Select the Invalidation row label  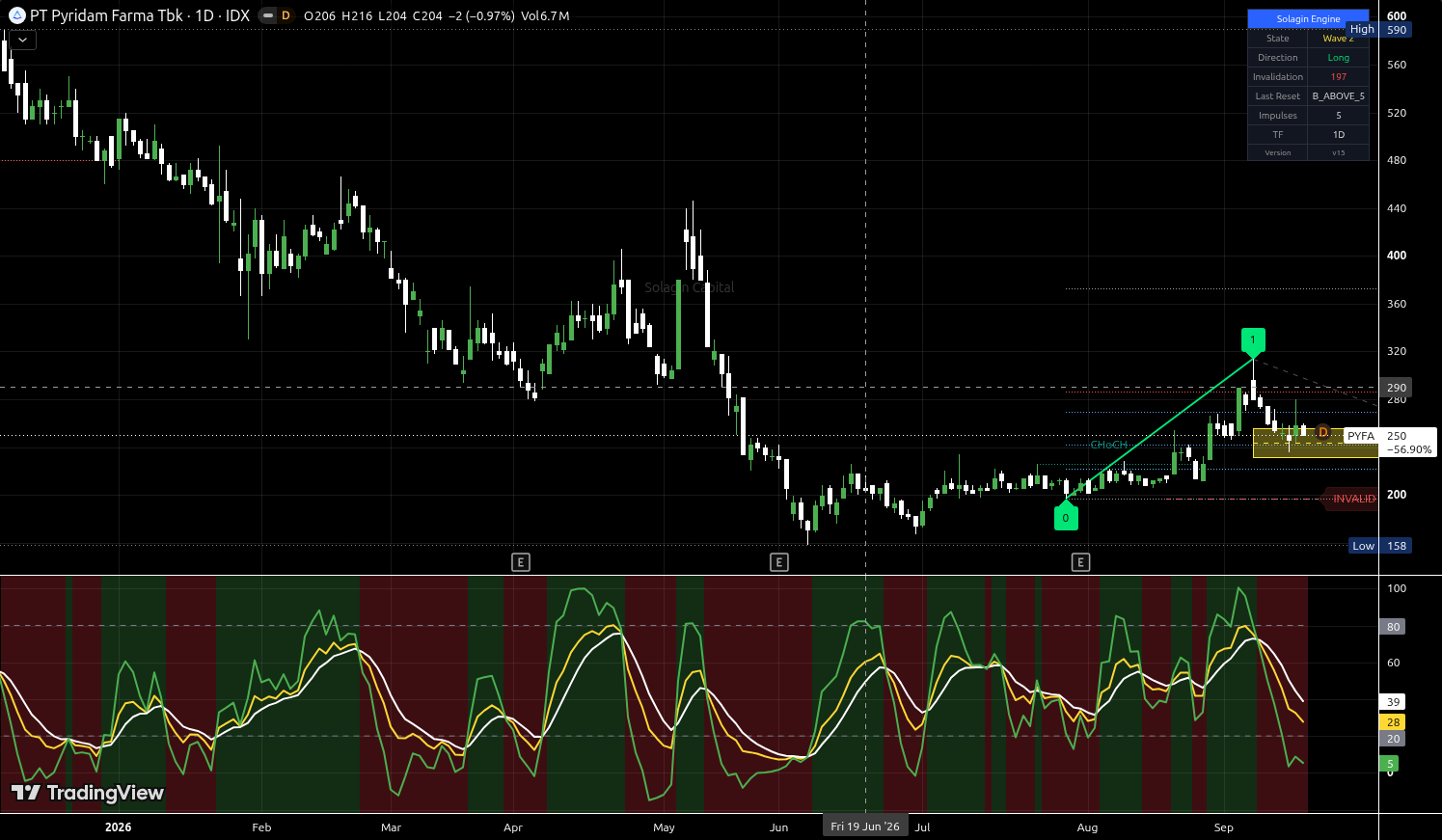pyautogui.click(x=1278, y=77)
